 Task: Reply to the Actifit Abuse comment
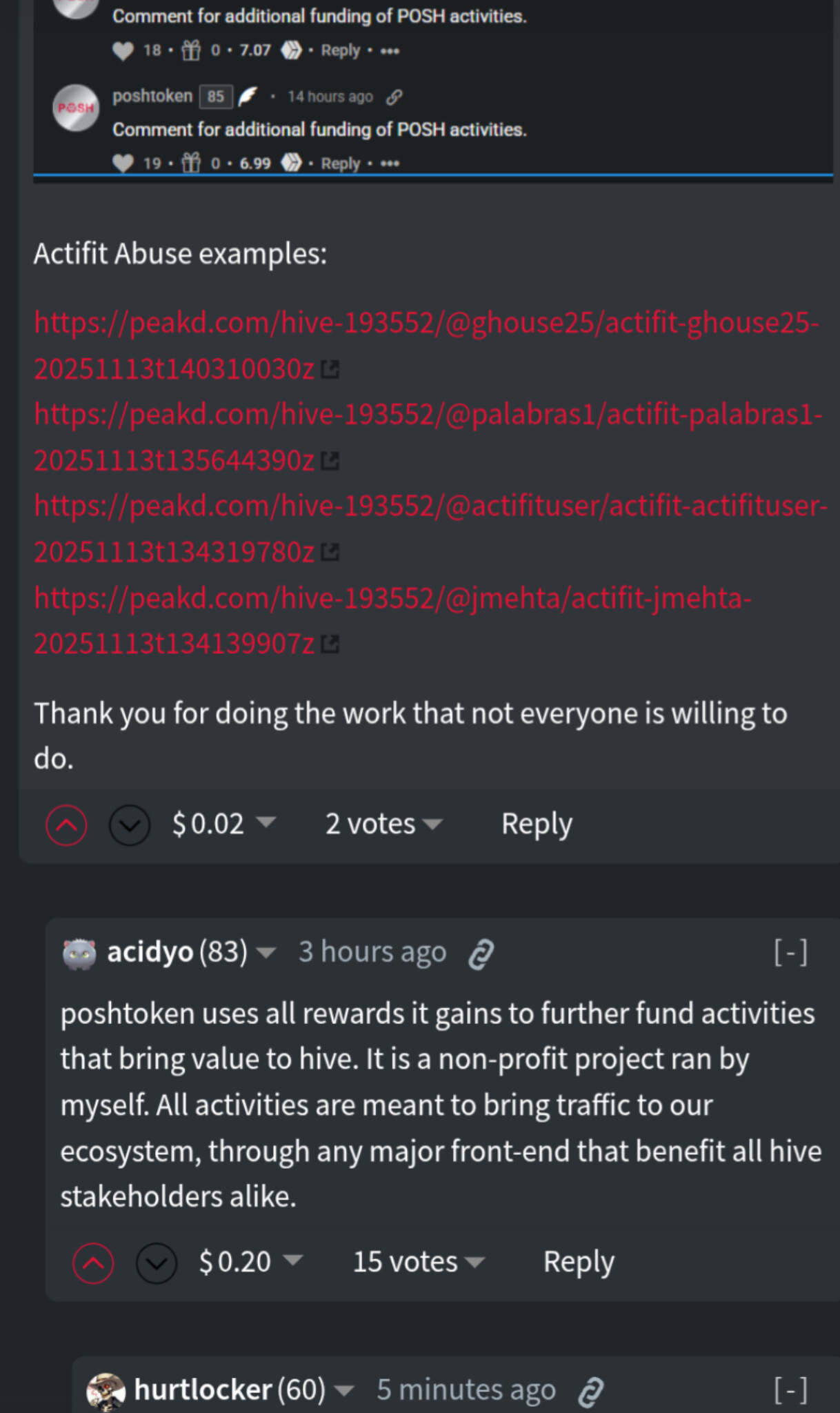(x=537, y=824)
